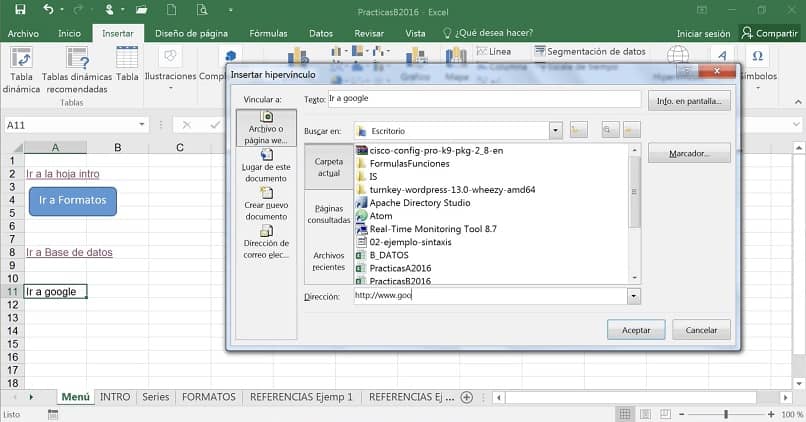806x422 pixels.
Task: Switch to the Inicio ribbon tab
Action: pos(69,33)
